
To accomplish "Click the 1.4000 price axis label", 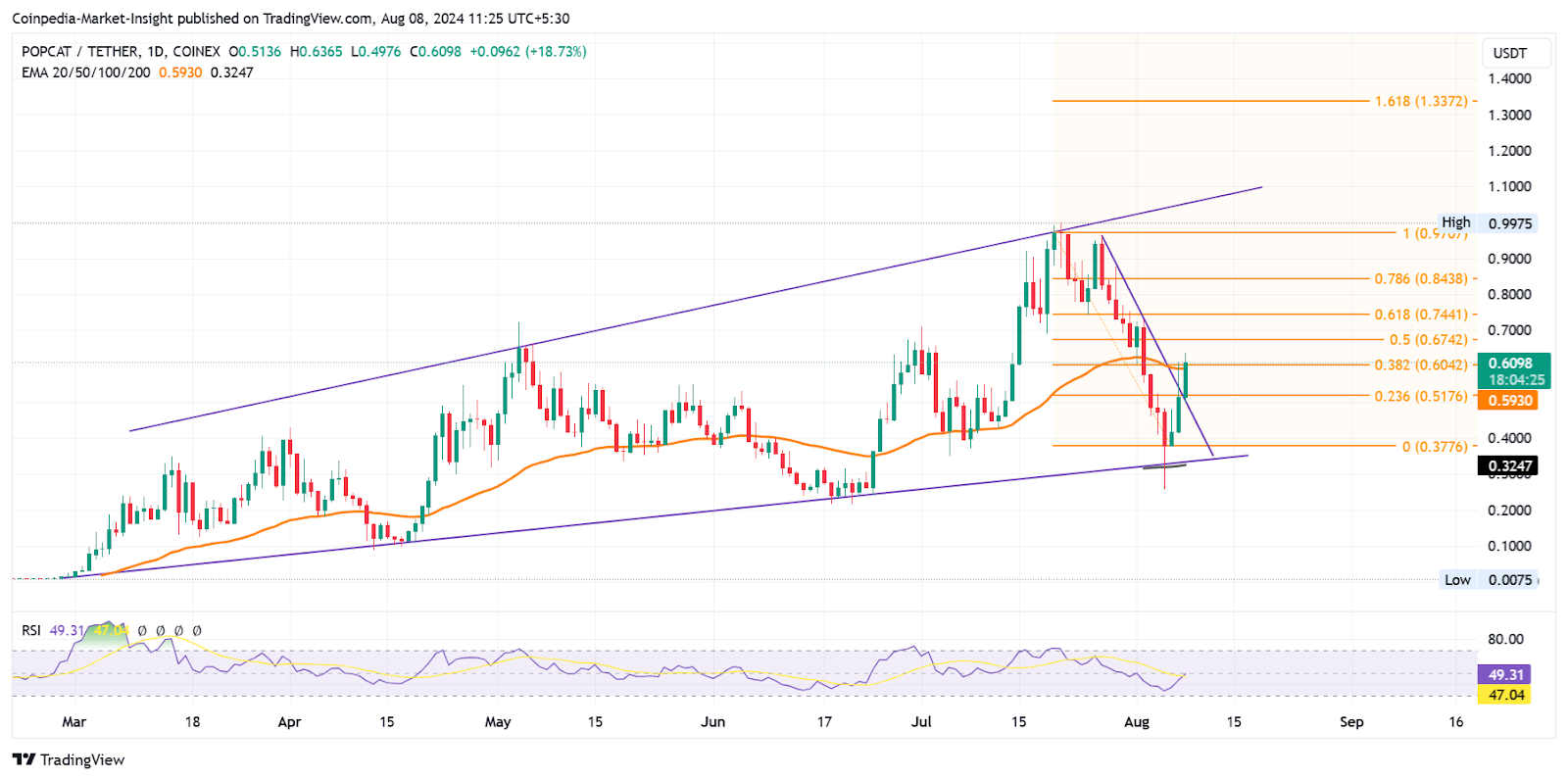I will pyautogui.click(x=1509, y=78).
